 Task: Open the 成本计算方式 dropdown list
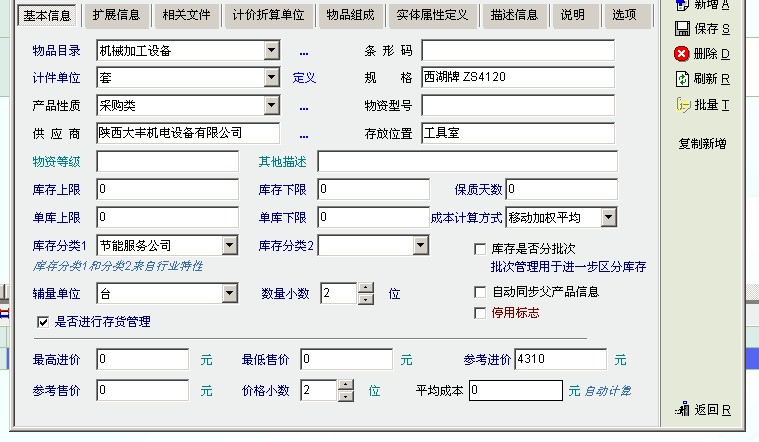pyautogui.click(x=608, y=217)
